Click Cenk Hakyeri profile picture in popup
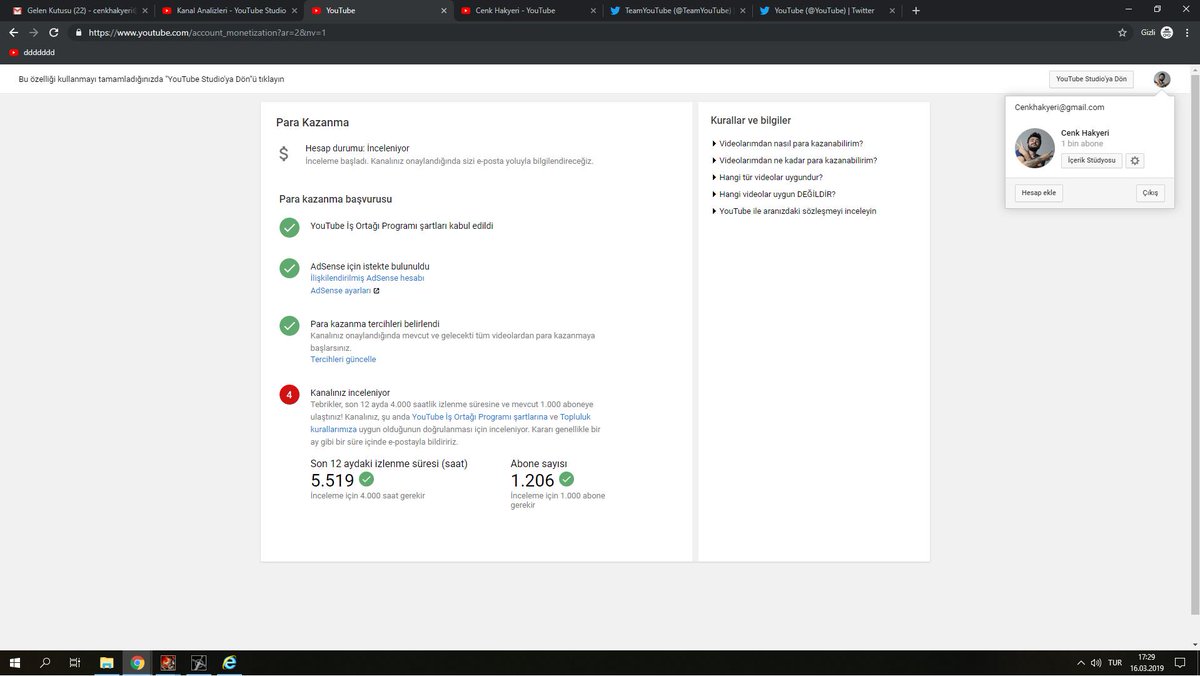The width and height of the screenshot is (1200, 676). (1035, 148)
